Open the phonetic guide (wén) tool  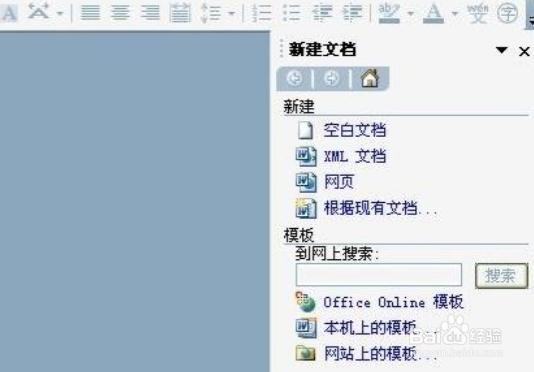pyautogui.click(x=477, y=13)
